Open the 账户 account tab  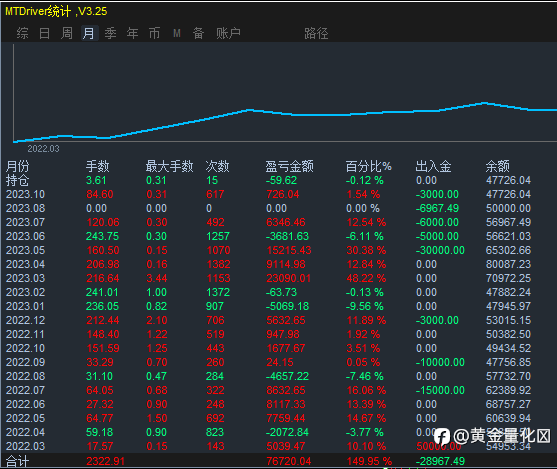(228, 33)
